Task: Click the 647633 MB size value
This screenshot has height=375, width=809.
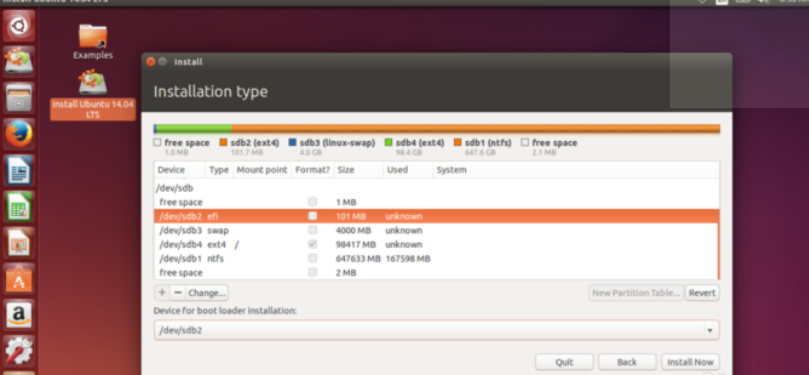Action: pos(358,258)
